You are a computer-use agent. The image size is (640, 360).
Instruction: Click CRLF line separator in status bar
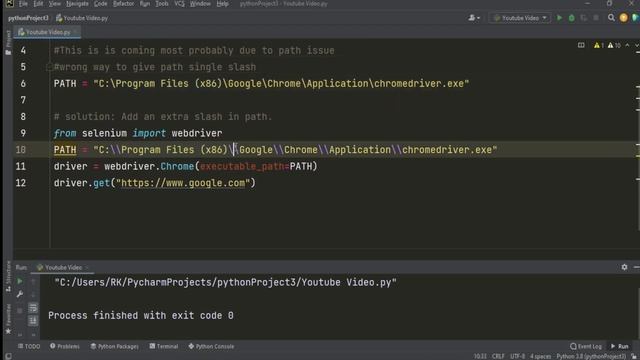coord(498,356)
